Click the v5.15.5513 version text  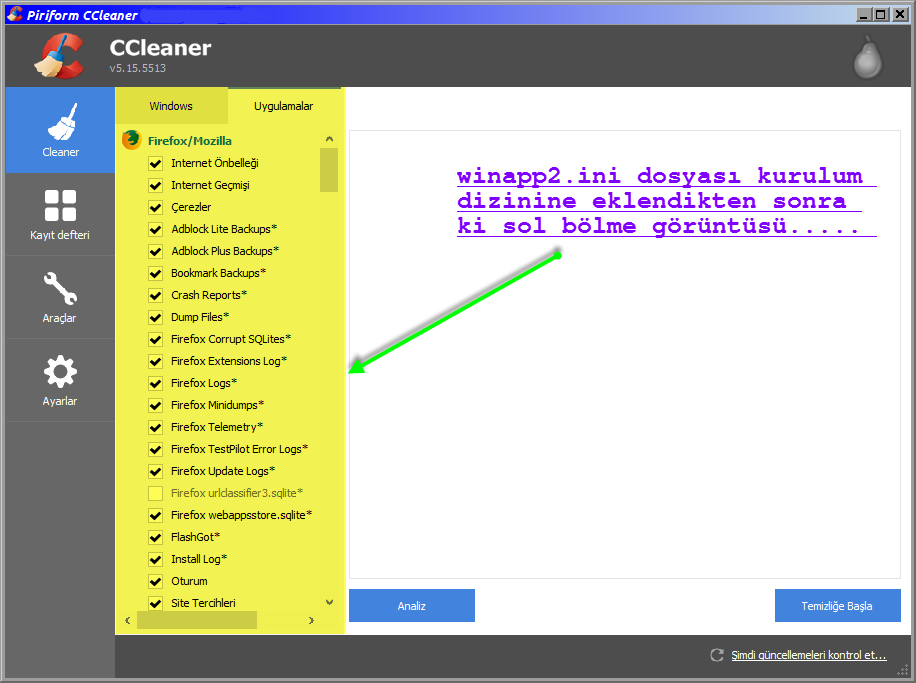[x=138, y=68]
